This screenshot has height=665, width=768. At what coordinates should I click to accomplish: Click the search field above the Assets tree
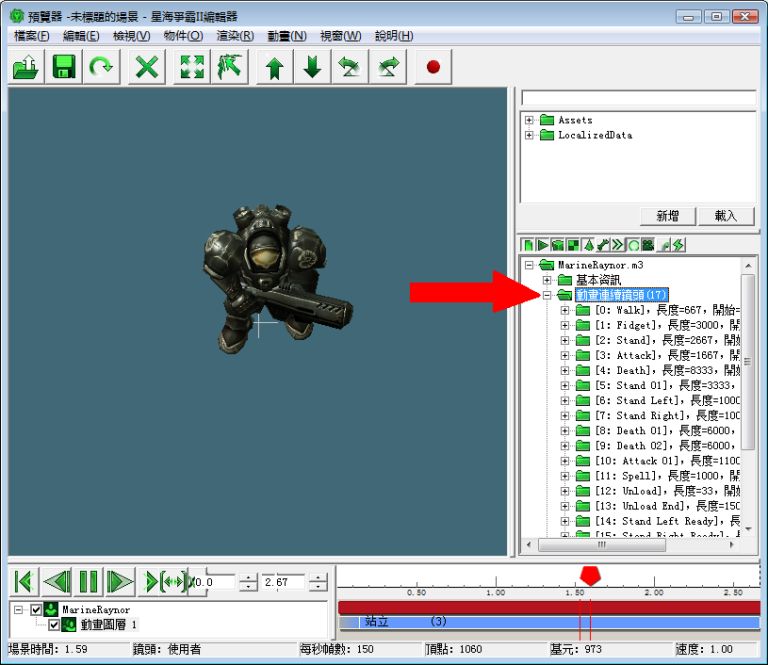pyautogui.click(x=639, y=98)
